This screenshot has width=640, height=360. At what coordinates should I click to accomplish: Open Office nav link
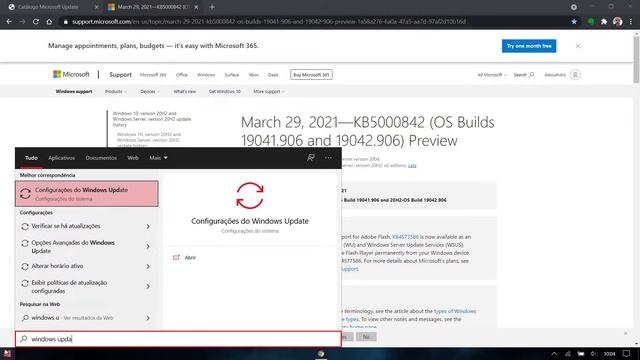[182, 75]
